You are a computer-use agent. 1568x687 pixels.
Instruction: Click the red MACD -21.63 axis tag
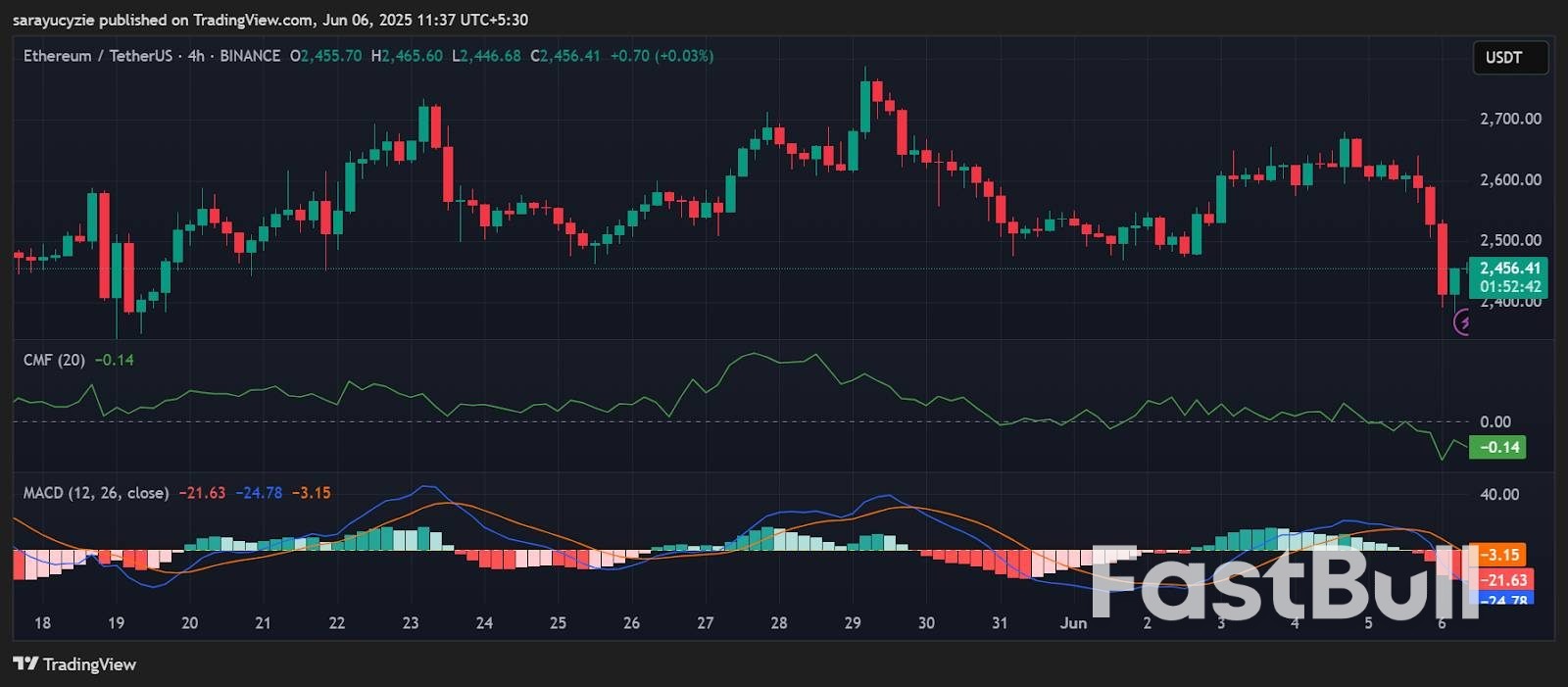[x=1501, y=579]
